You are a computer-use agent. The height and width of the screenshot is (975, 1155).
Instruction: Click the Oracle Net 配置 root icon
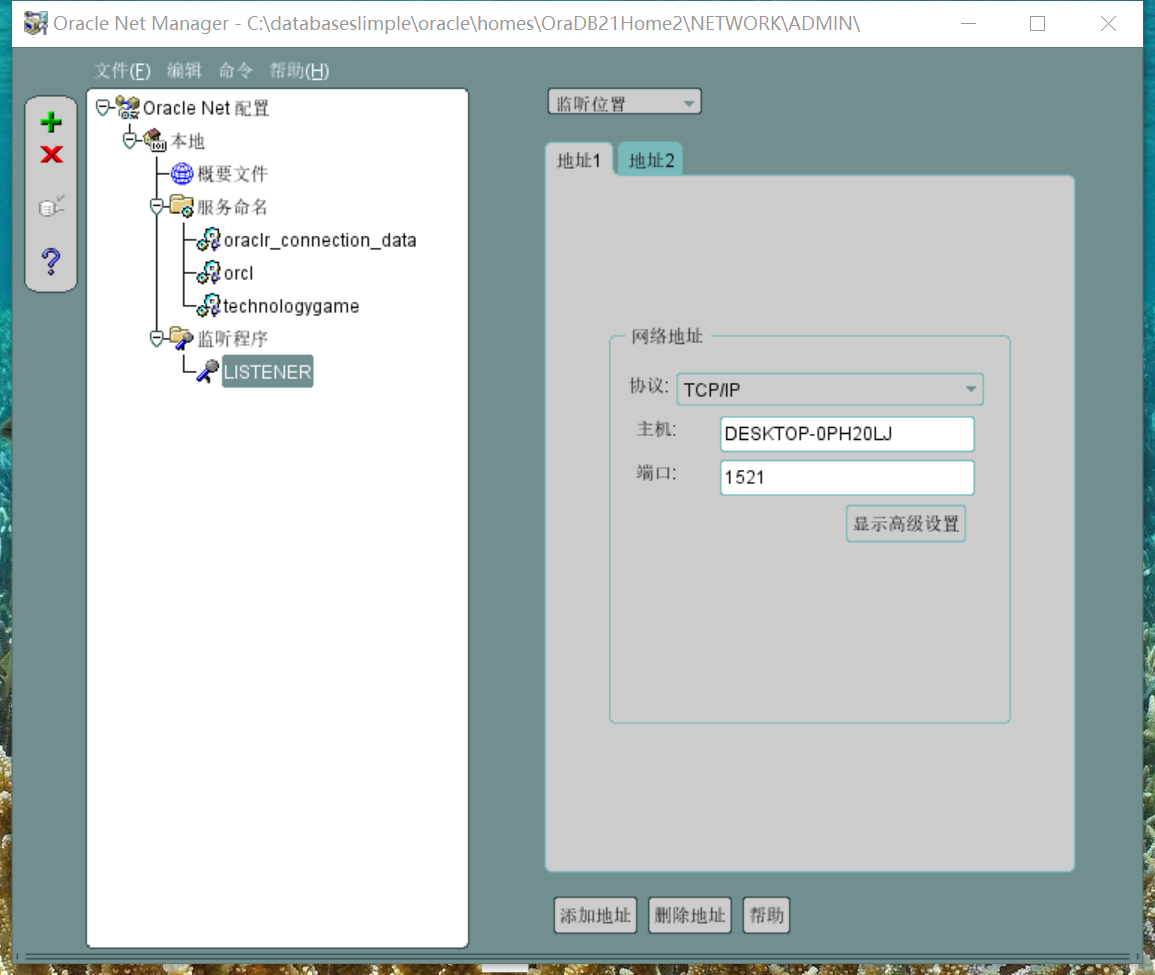click(128, 108)
